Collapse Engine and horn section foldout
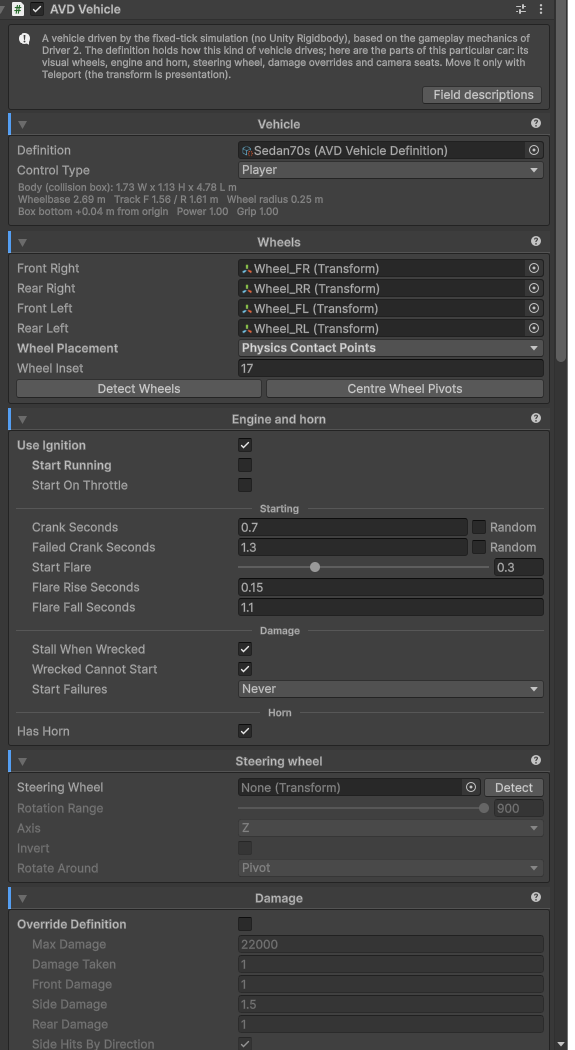Screen dimensions: 575x1050 pos(22,419)
